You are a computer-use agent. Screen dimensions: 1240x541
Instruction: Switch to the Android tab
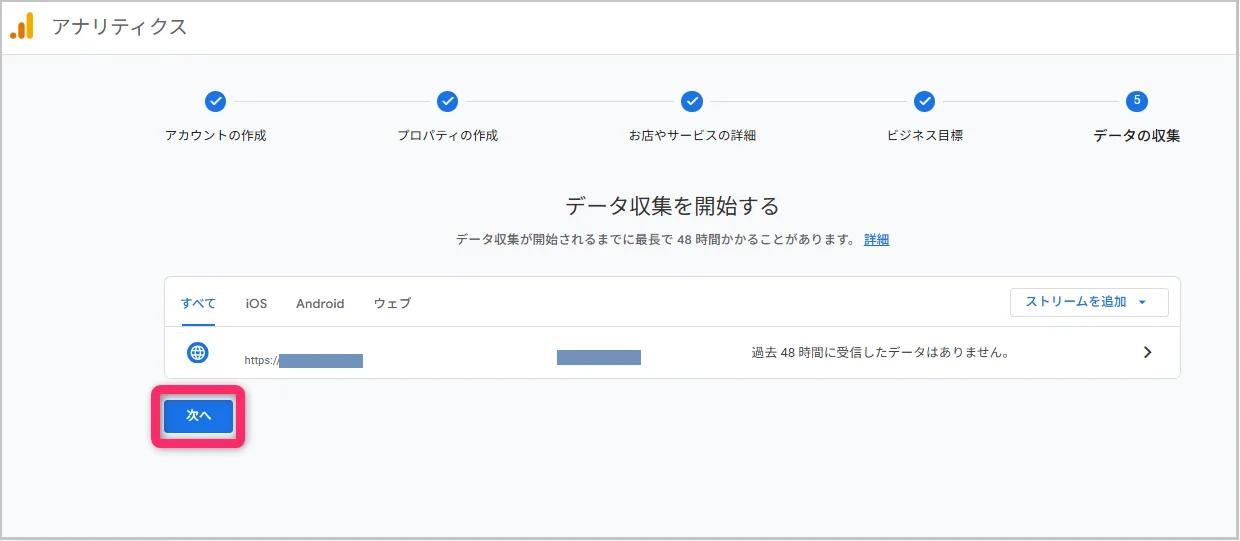[x=320, y=303]
